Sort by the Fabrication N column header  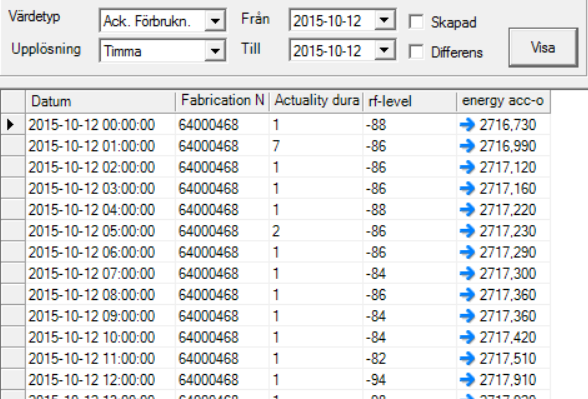[x=222, y=101]
